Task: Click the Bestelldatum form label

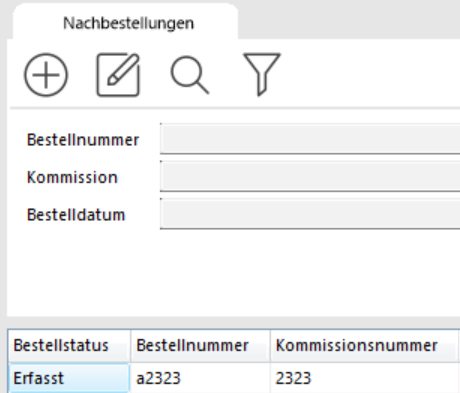Action: pyautogui.click(x=76, y=215)
